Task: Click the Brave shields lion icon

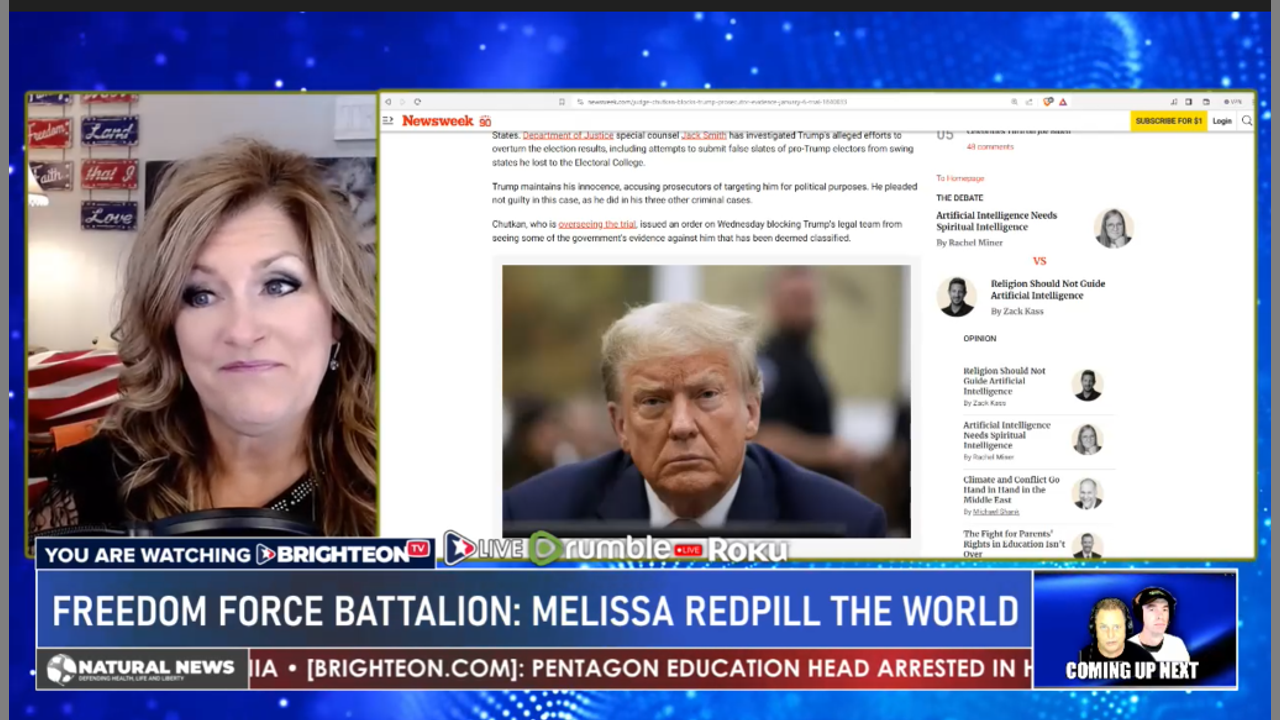Action: (x=1048, y=102)
